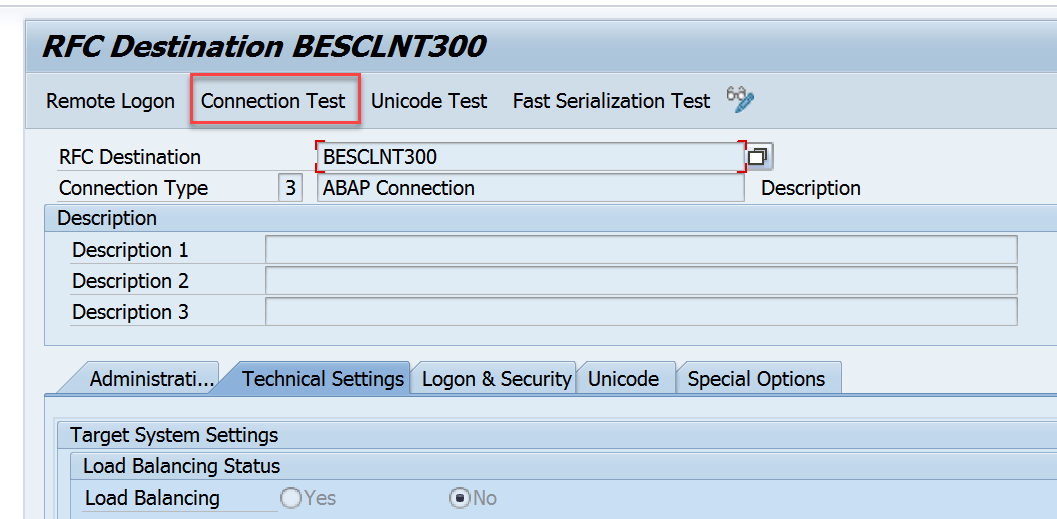Click the Remote Logon button
1057x519 pixels.
(110, 101)
